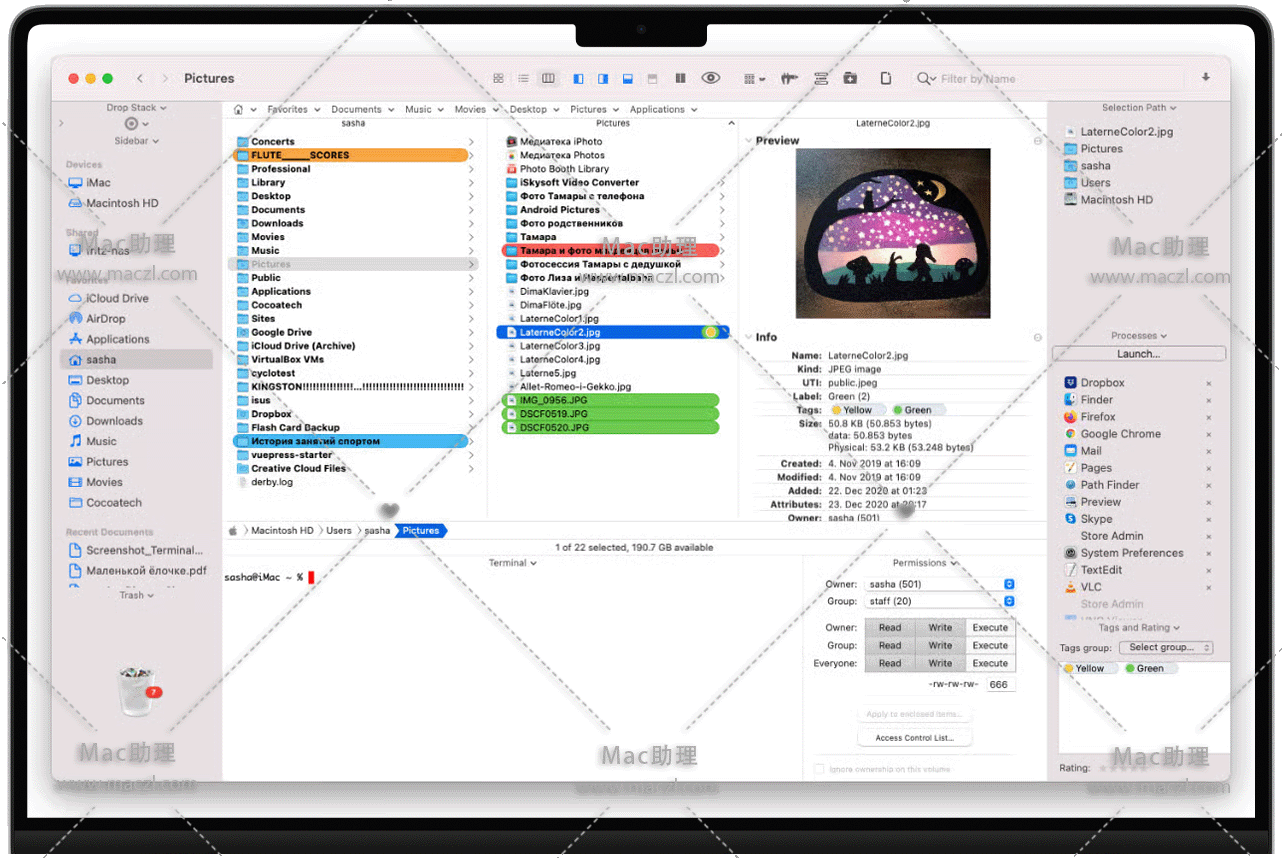Toggle the bottom panel visibility button
This screenshot has height=858, width=1282.
click(628, 78)
